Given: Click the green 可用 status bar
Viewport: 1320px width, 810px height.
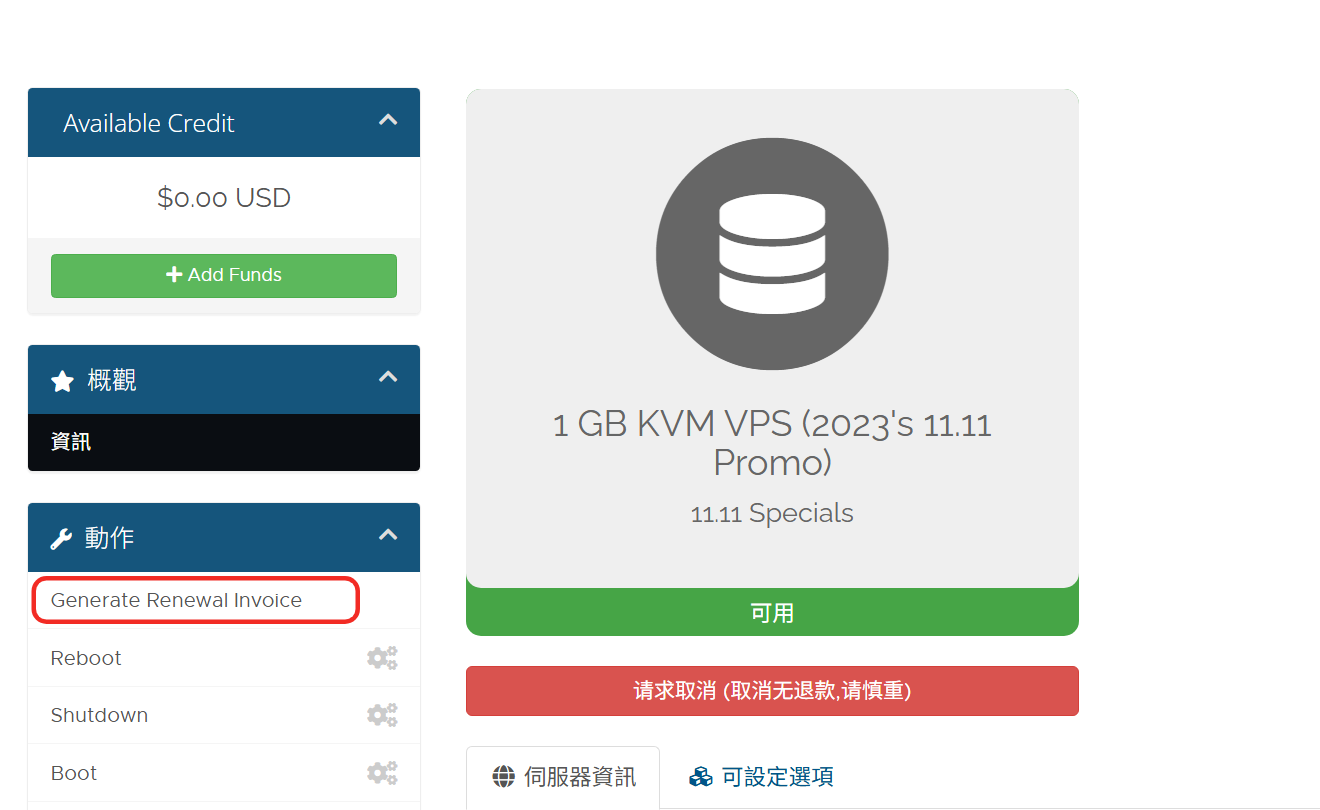Looking at the screenshot, I should click(x=772, y=612).
